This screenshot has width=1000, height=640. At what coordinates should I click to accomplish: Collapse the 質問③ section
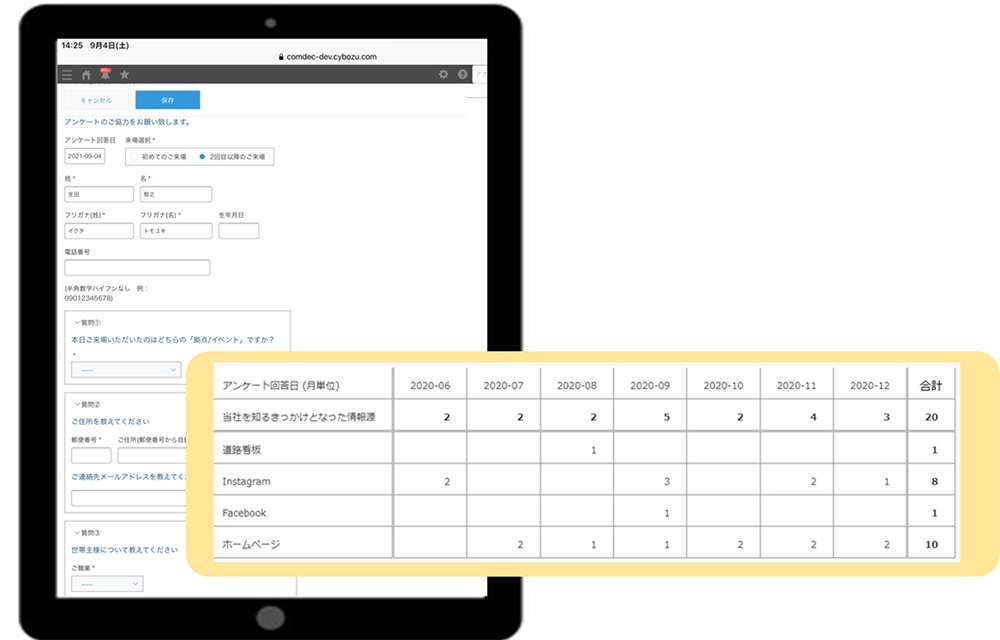tap(78, 533)
